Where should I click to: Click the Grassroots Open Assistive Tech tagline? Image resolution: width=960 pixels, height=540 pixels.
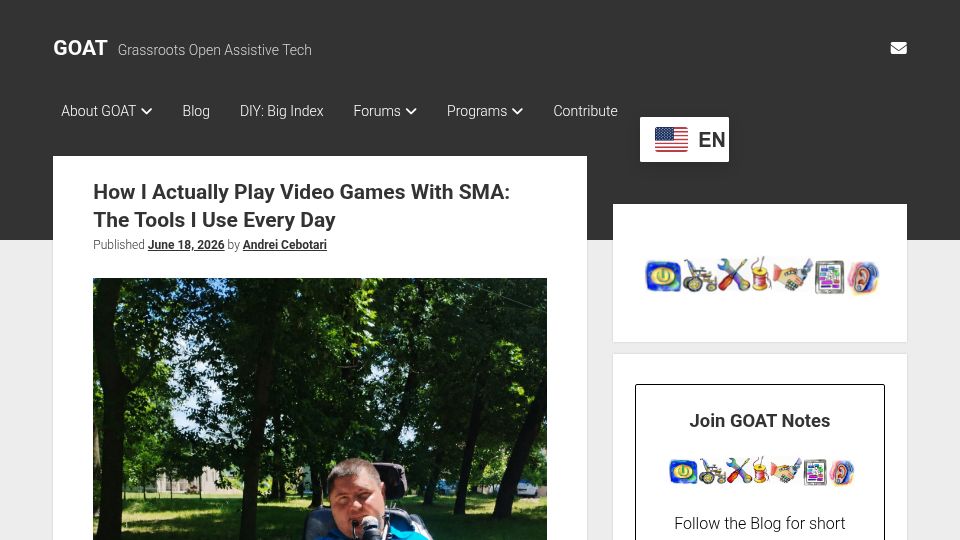coord(214,50)
